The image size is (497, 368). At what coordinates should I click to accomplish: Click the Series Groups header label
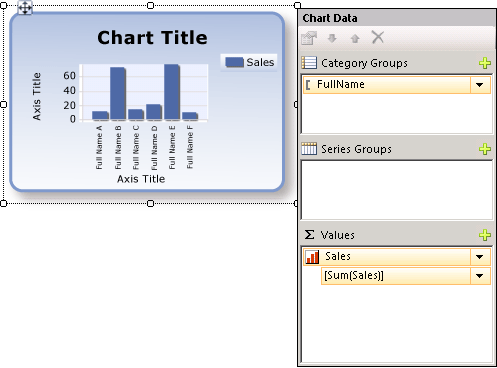(356, 149)
